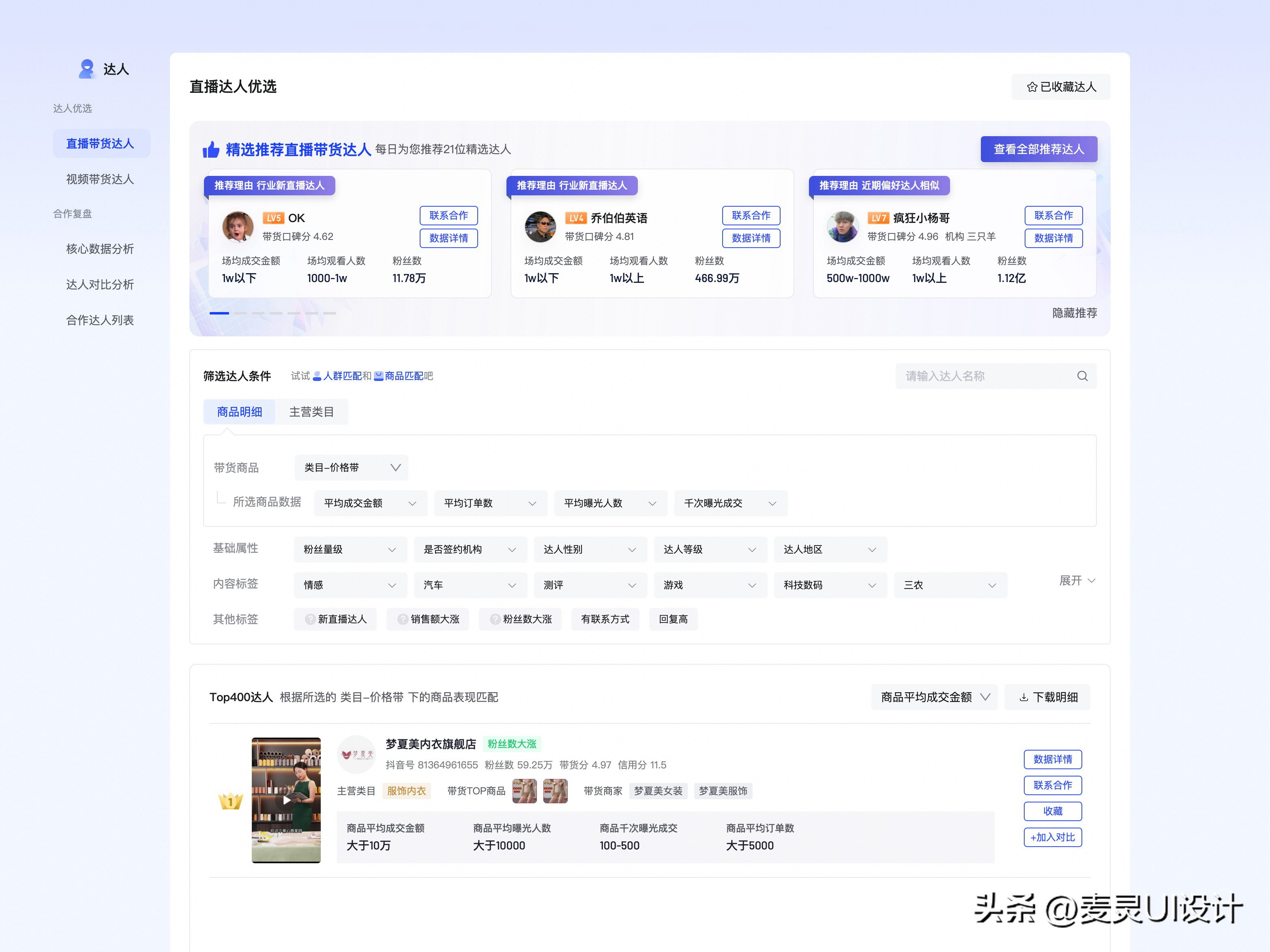1270x952 pixels.
Task: Toggle the 销售额大涨 filter tag
Action: point(428,619)
